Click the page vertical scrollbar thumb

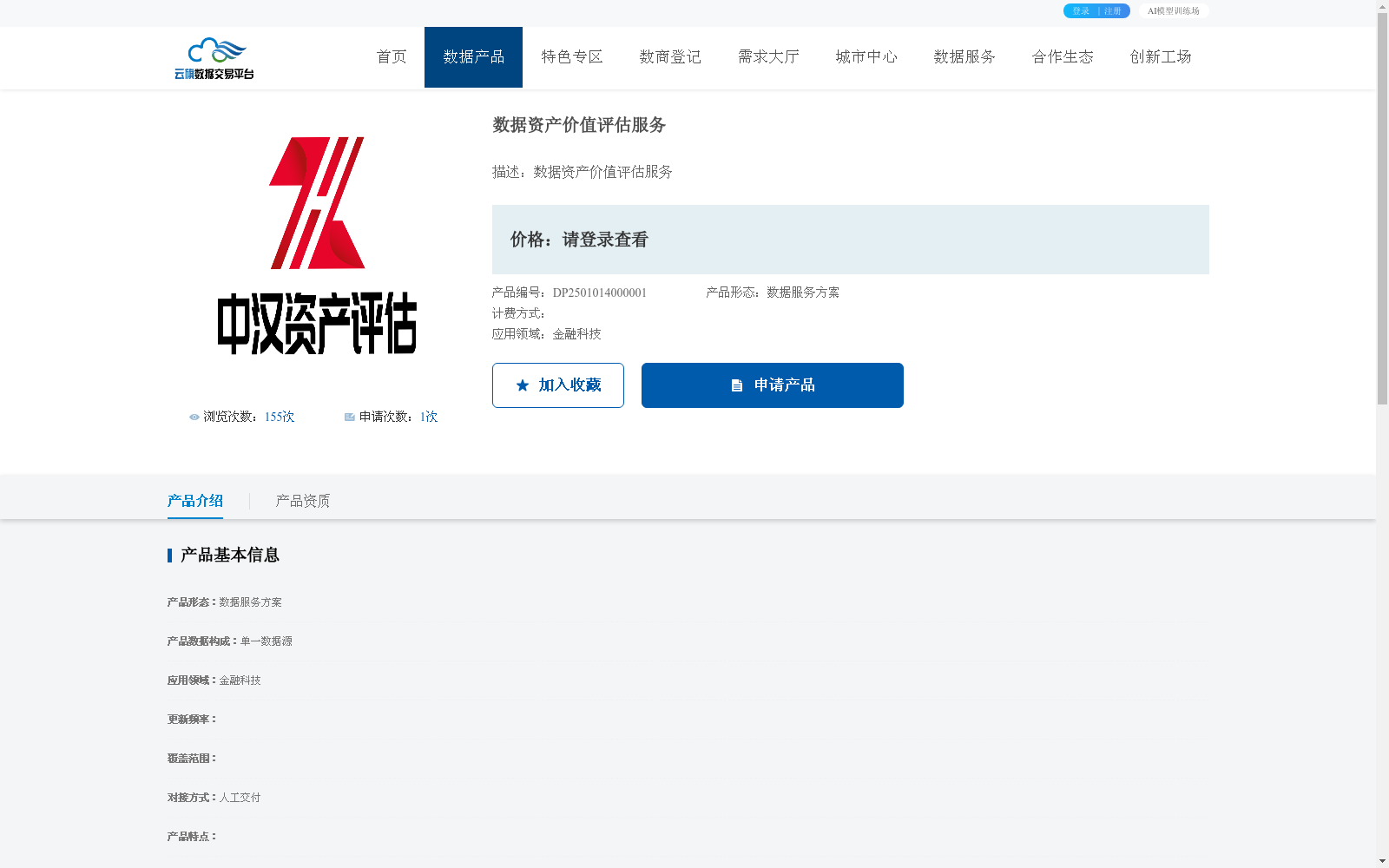coord(1382,208)
